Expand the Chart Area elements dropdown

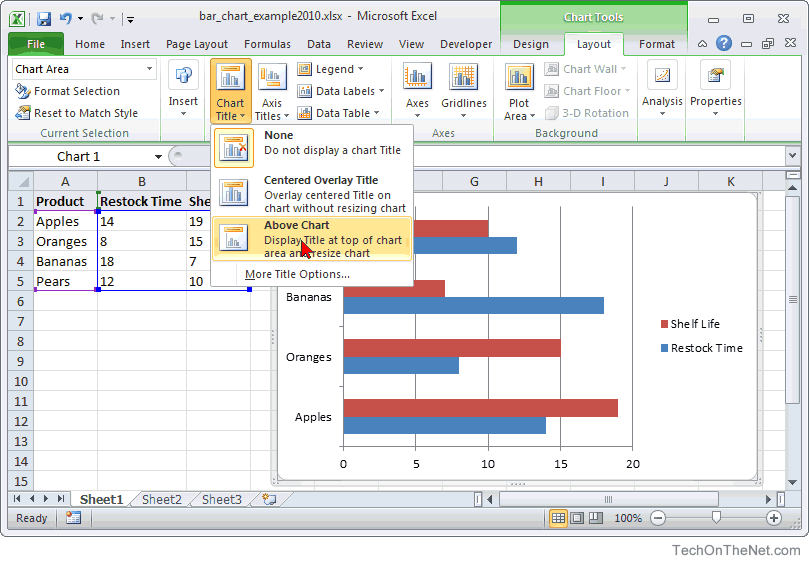(x=149, y=69)
